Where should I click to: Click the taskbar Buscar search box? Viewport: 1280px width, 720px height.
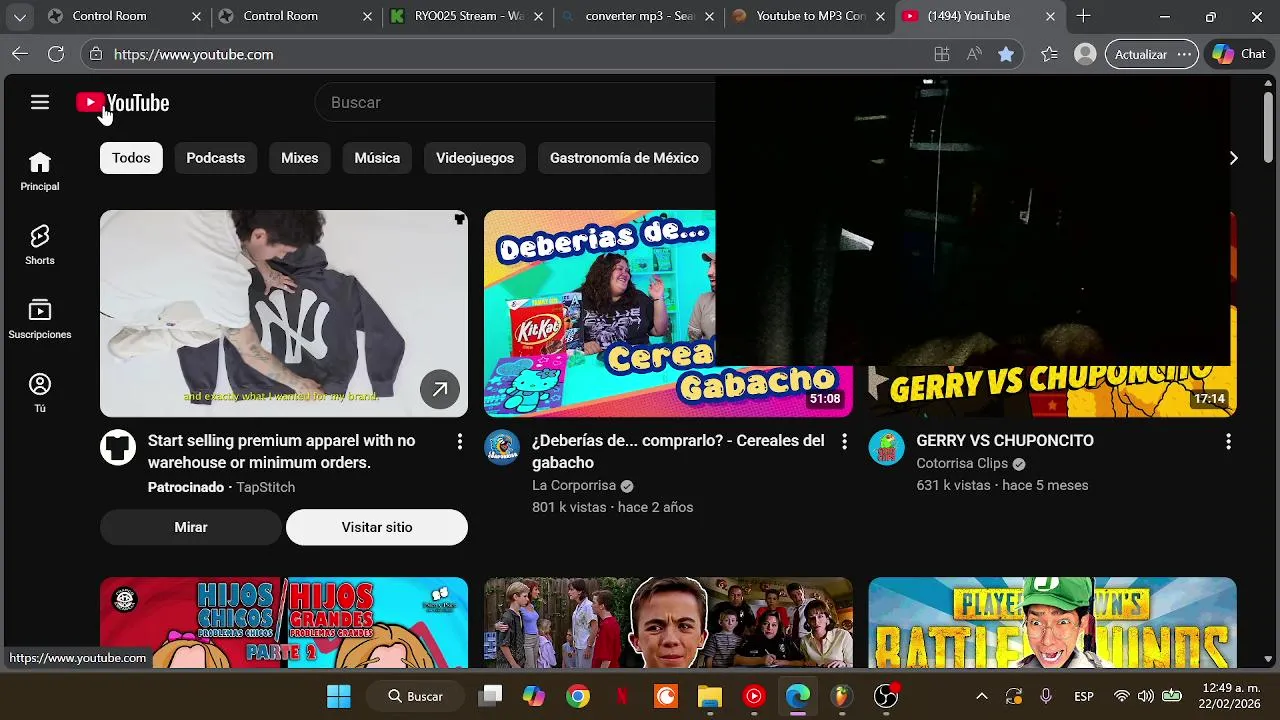[415, 696]
